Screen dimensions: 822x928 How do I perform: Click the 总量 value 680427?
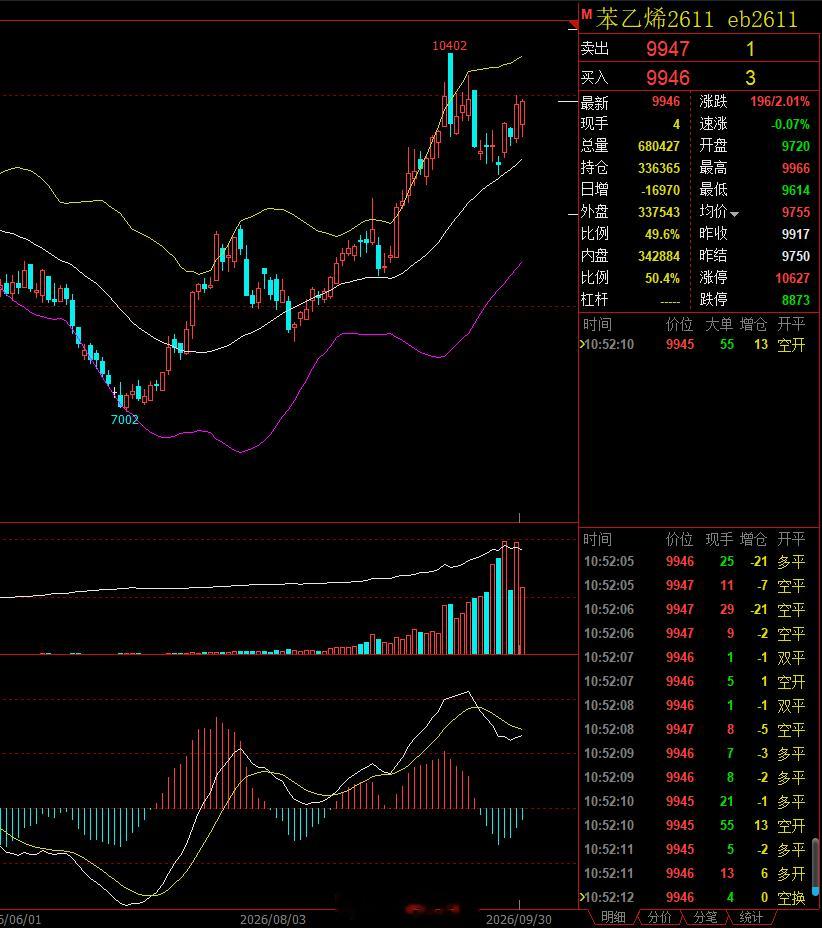tap(659, 146)
